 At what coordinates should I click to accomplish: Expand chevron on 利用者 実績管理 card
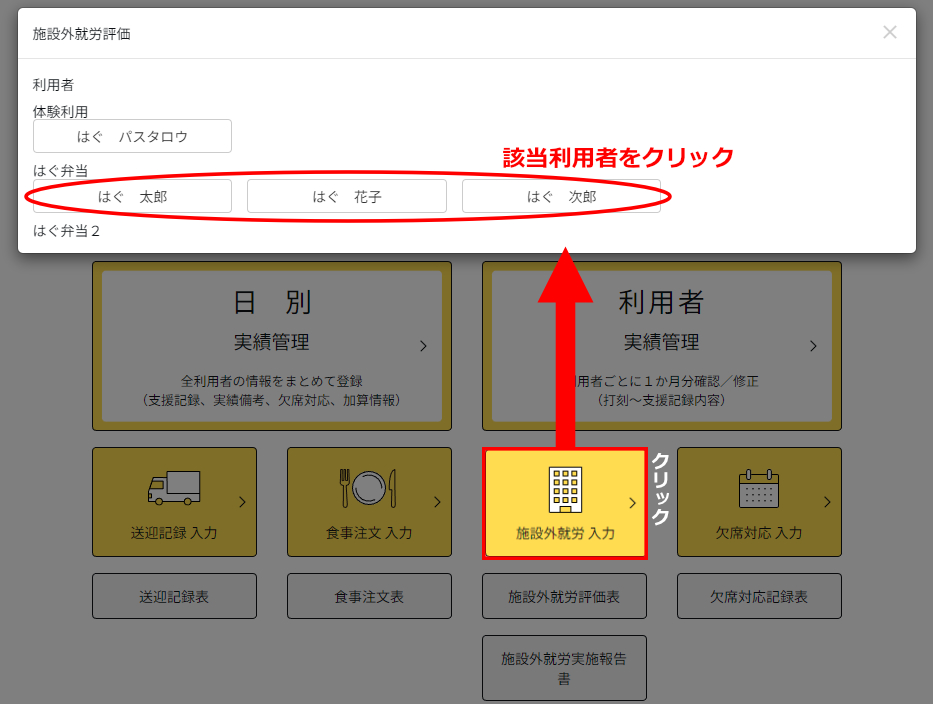813,346
